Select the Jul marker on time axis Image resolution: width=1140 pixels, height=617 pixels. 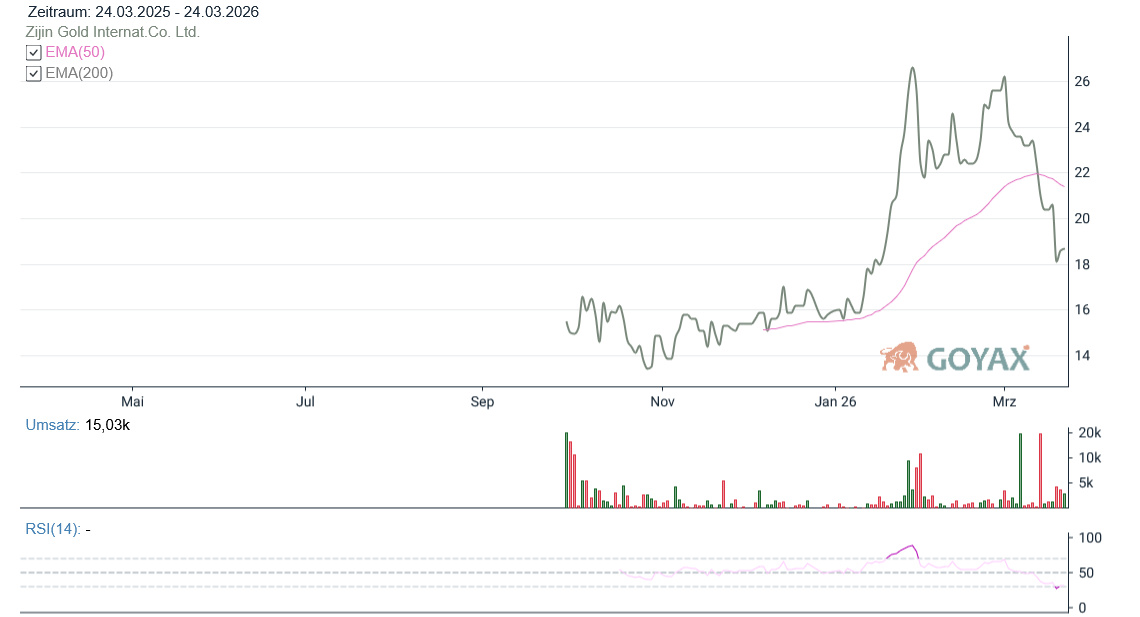306,402
